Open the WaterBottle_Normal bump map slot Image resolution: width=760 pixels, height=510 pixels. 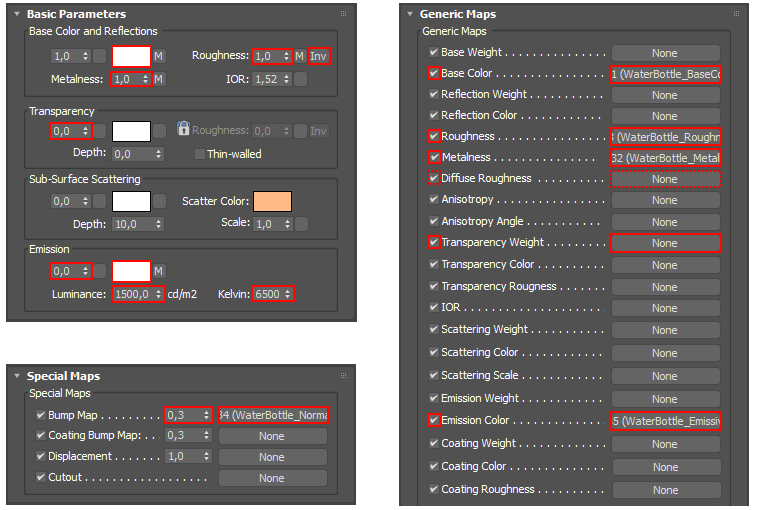tap(272, 414)
